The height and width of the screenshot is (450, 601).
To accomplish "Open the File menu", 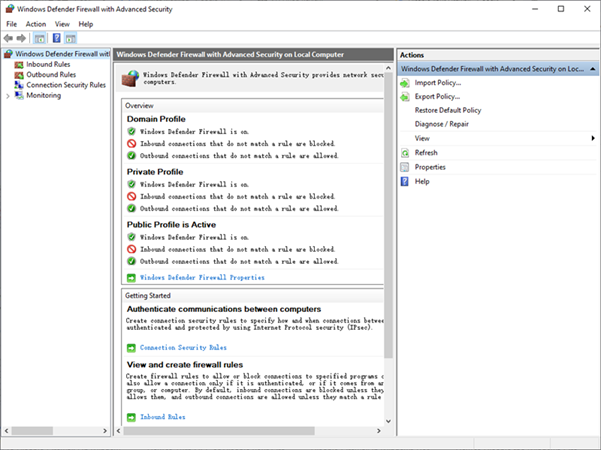I will pos(12,23).
